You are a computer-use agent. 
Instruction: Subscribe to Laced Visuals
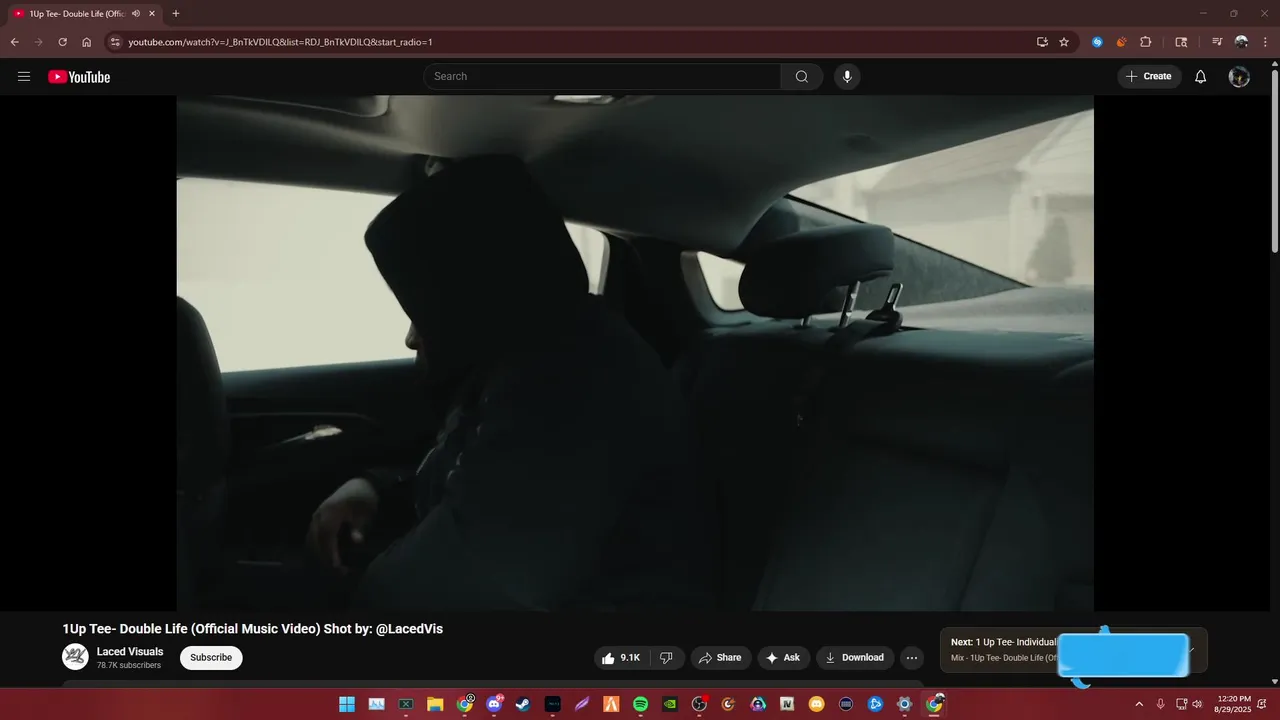pyautogui.click(x=211, y=658)
